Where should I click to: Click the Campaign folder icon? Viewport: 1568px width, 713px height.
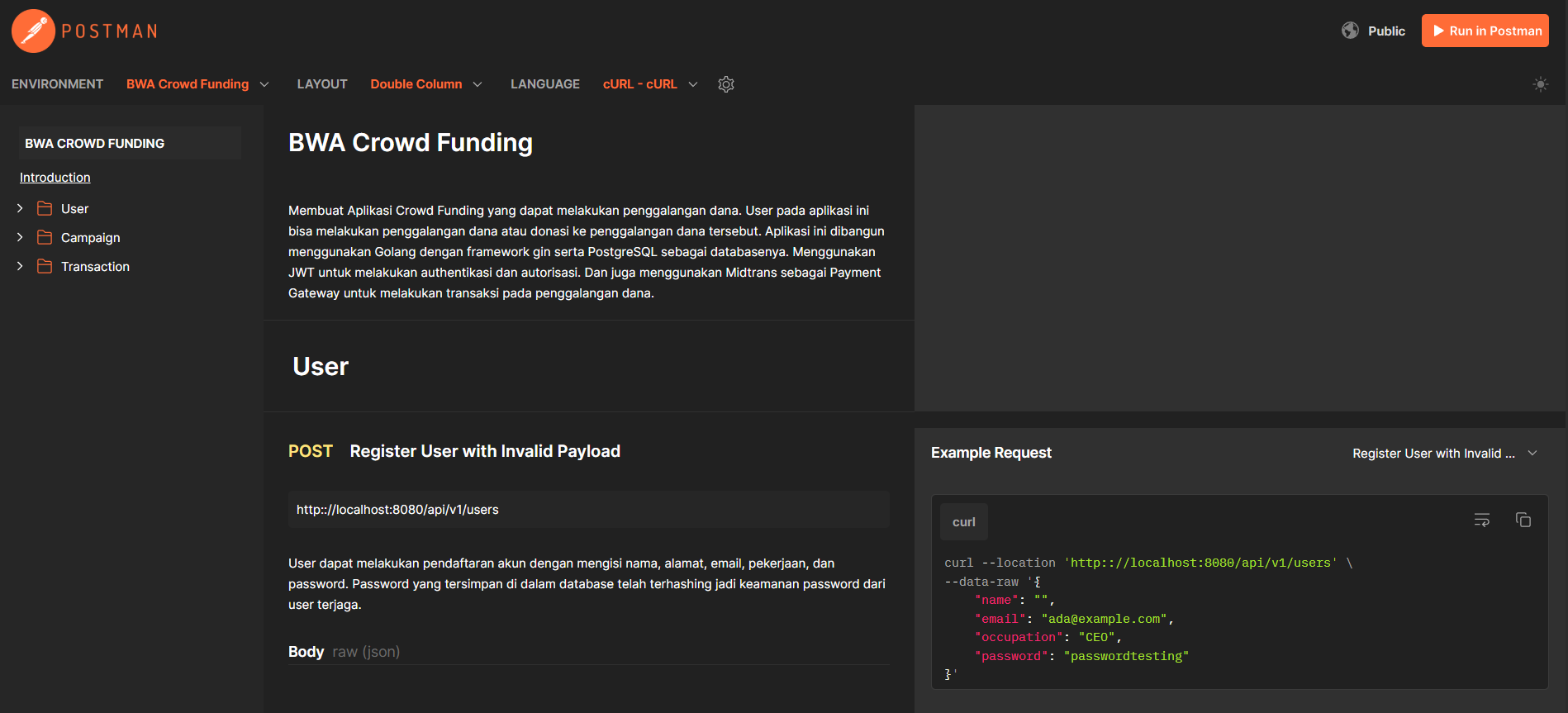[x=45, y=237]
